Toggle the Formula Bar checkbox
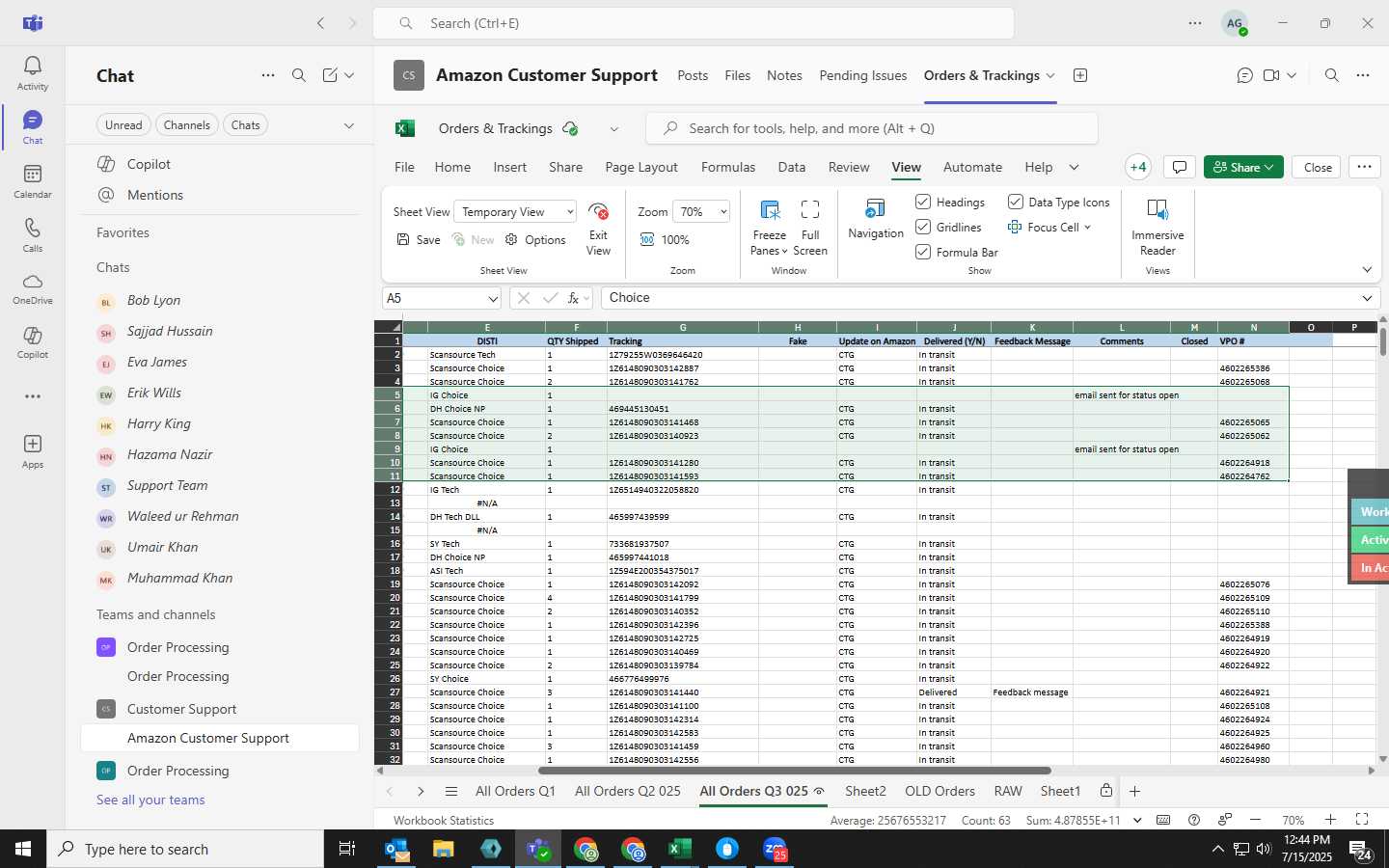The image size is (1389, 868). [x=923, y=252]
